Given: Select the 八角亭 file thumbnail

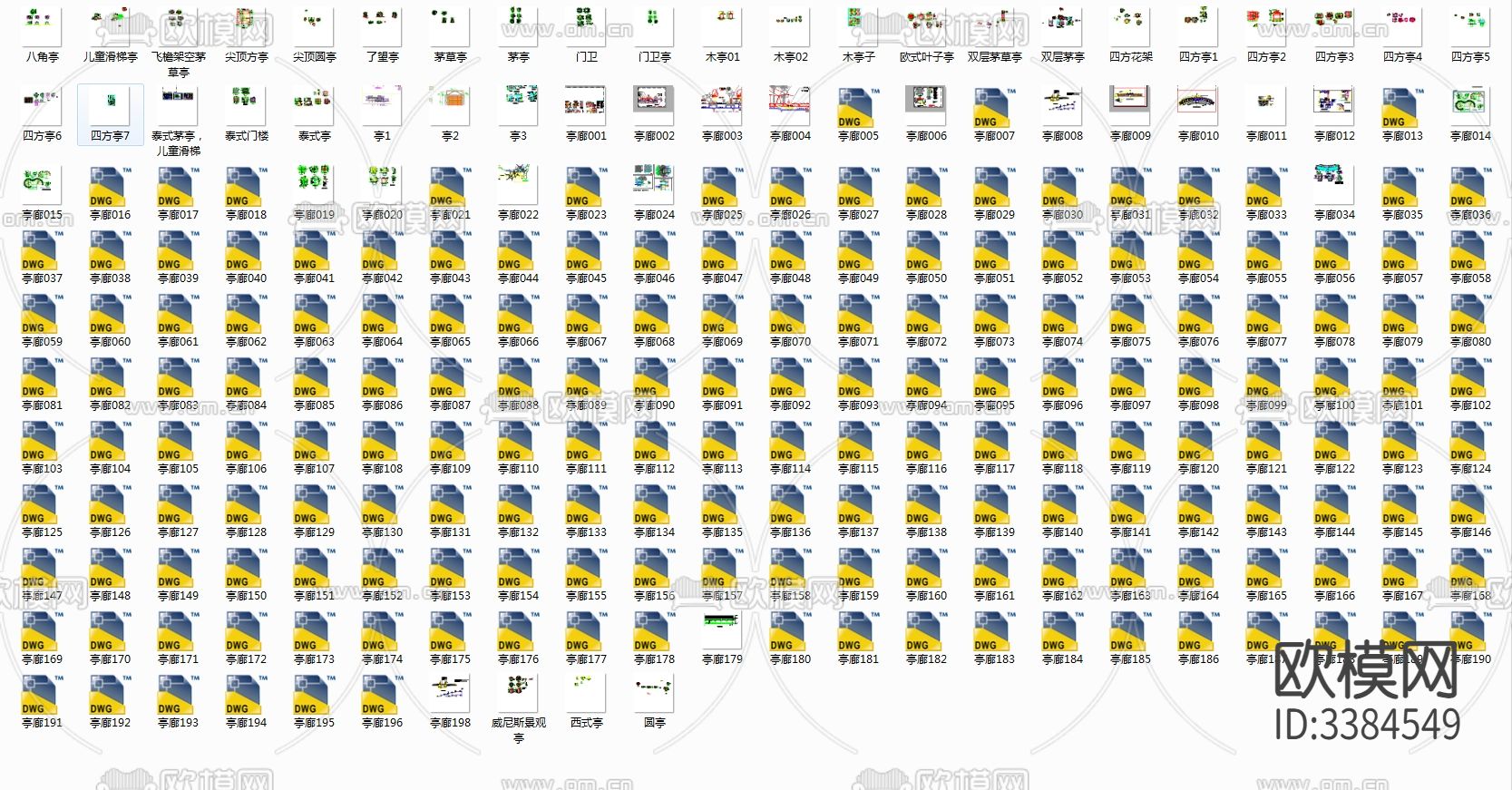Looking at the screenshot, I should click(42, 26).
